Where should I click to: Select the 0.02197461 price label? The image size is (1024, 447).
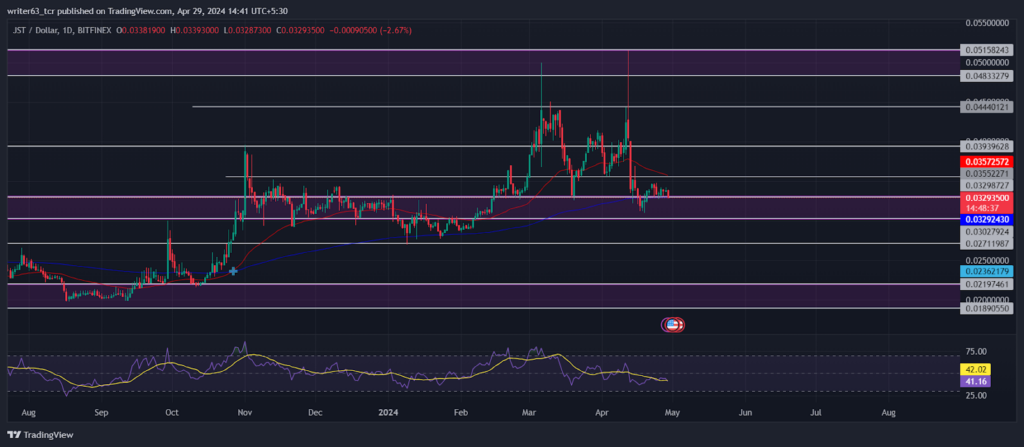click(x=987, y=284)
